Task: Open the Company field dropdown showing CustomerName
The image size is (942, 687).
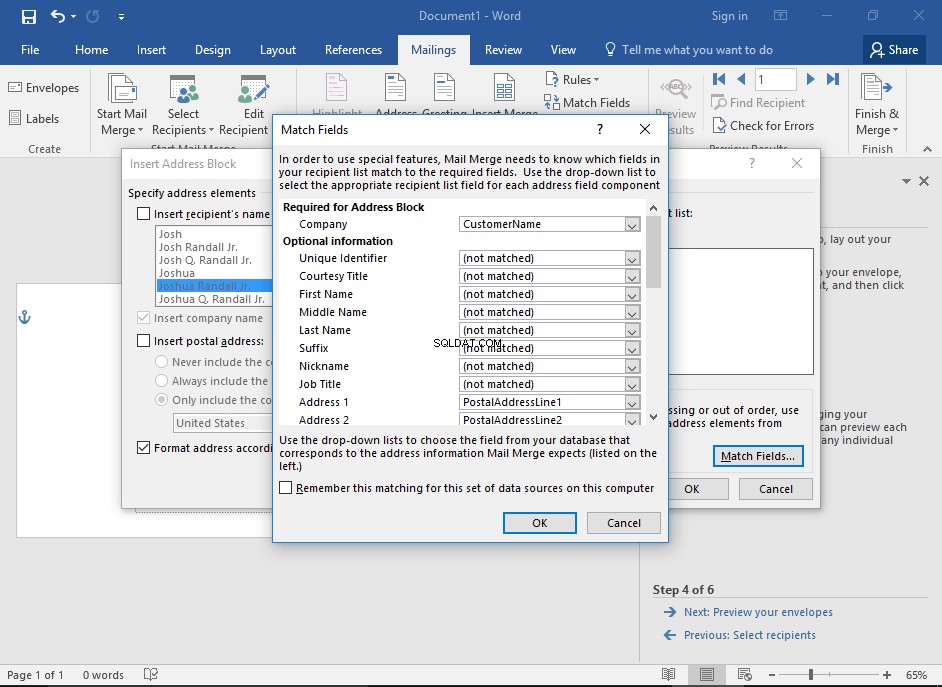Action: (631, 225)
